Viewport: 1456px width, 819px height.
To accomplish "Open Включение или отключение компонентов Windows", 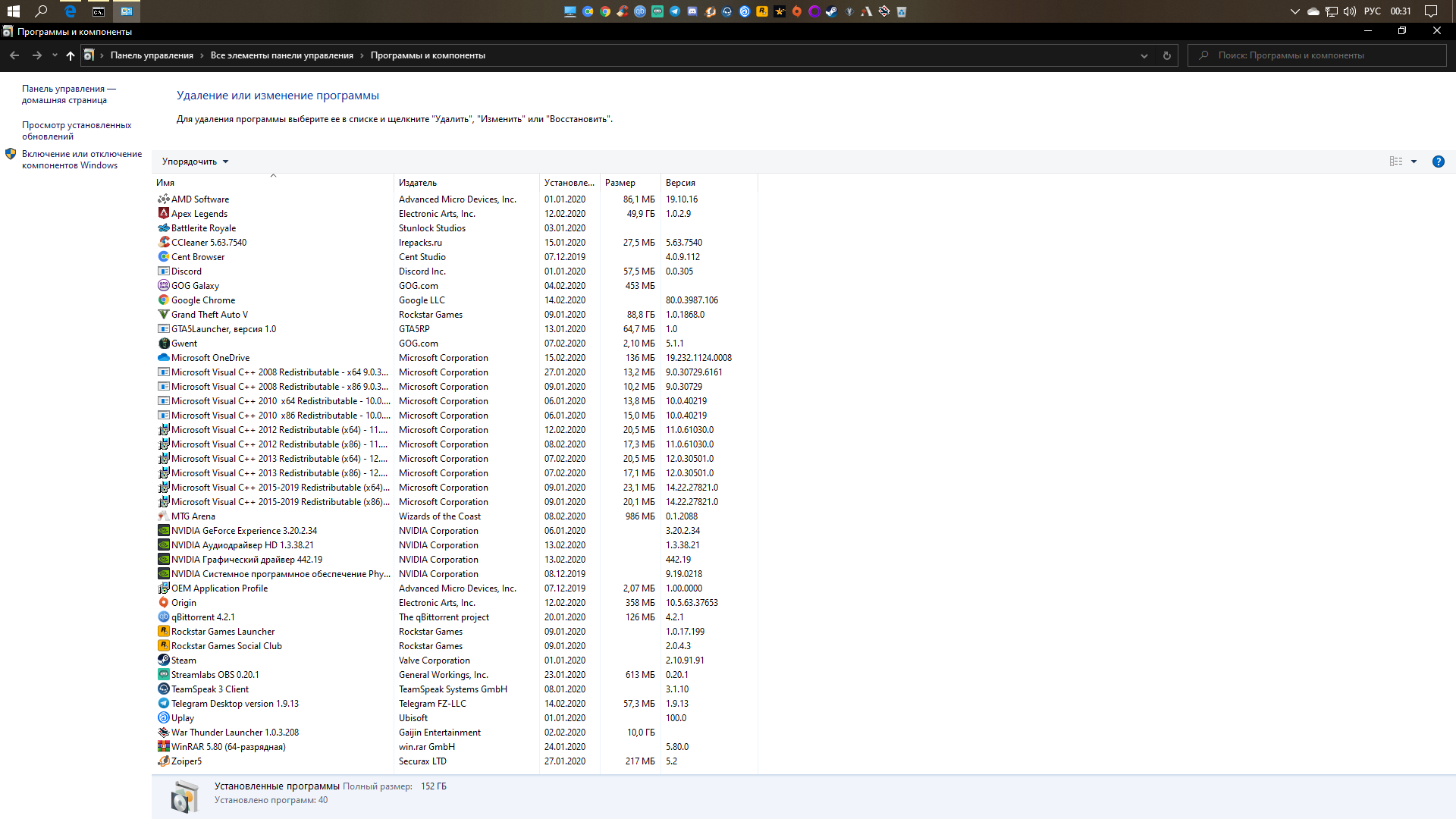I will point(82,159).
